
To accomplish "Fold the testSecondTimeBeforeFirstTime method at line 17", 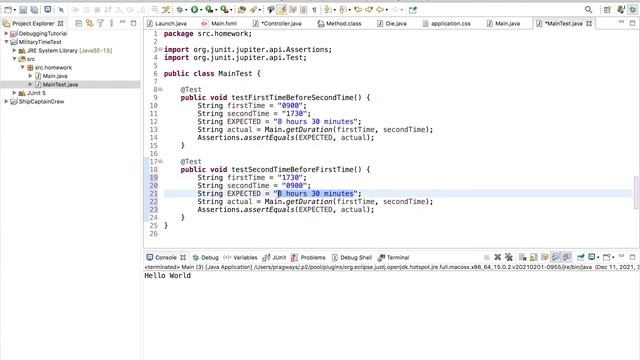I will point(160,162).
